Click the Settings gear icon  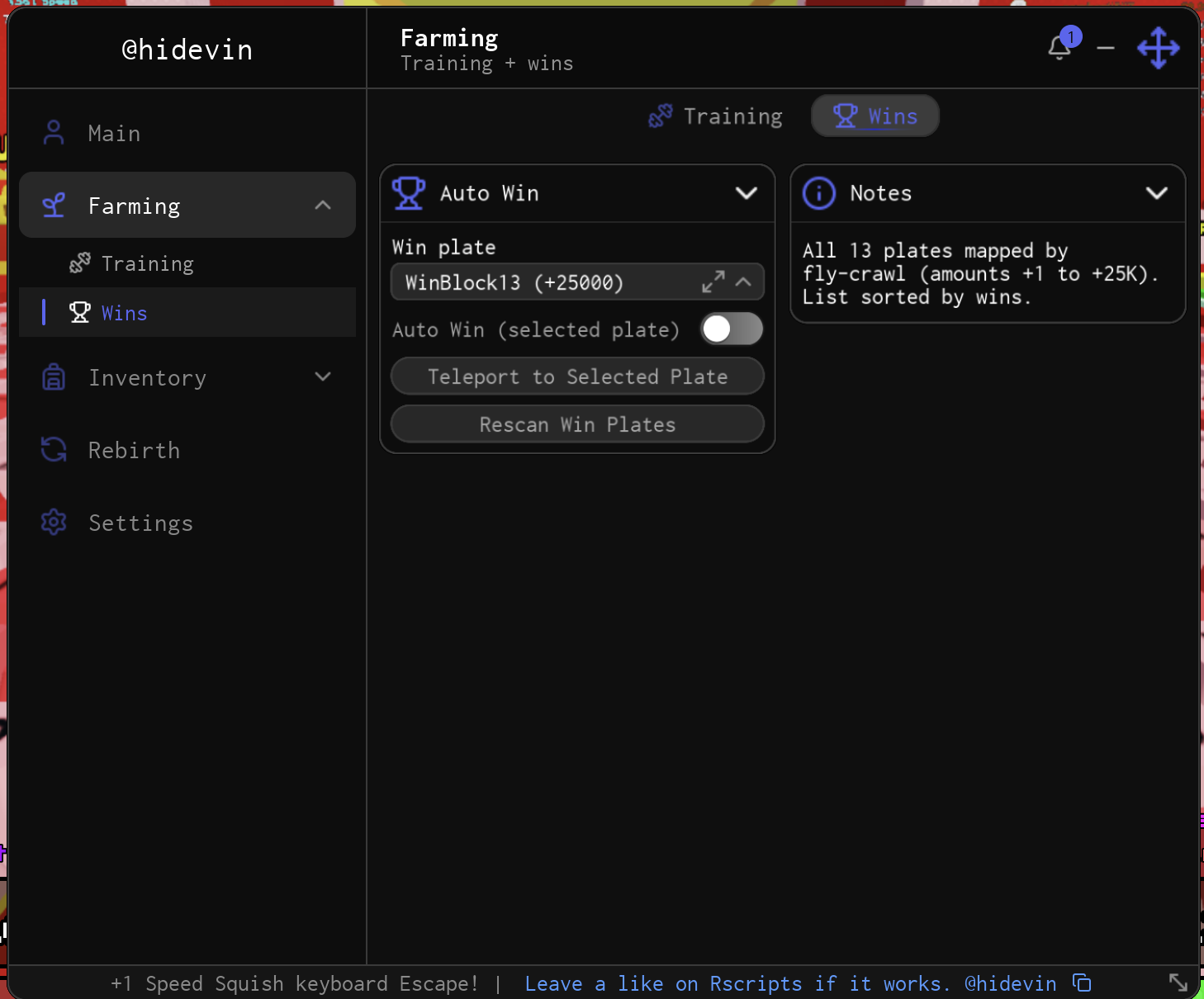[x=54, y=523]
